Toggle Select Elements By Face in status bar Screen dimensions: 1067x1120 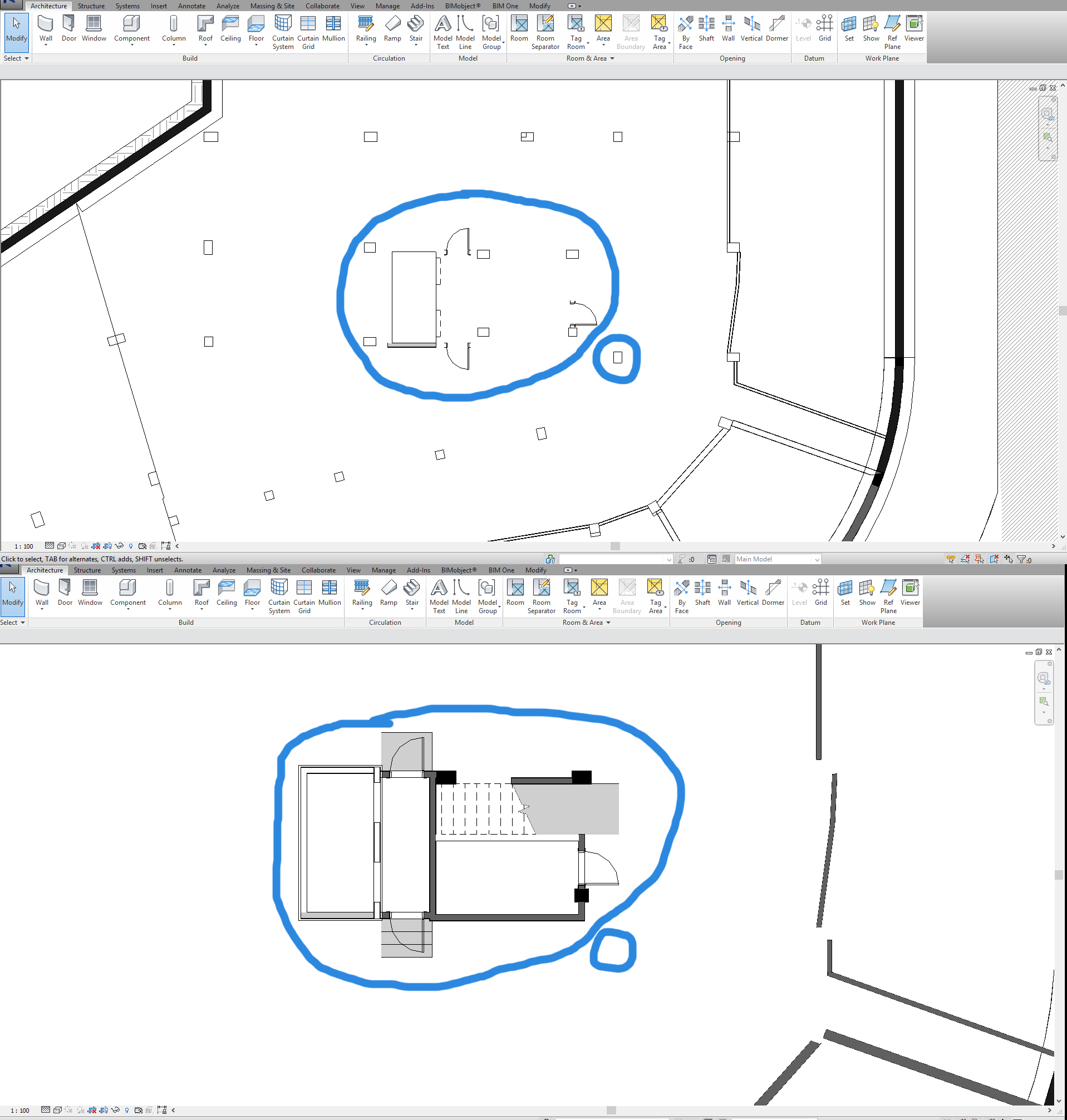tap(994, 559)
